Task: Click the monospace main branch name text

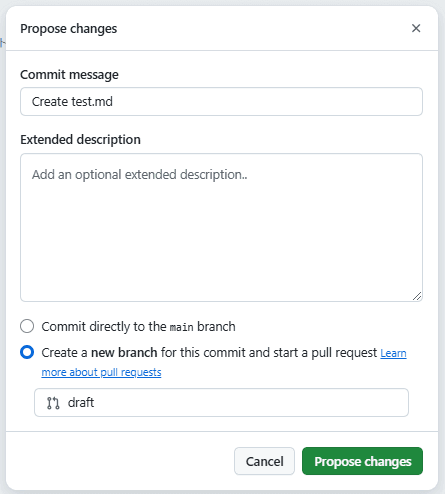Action: pos(181,327)
